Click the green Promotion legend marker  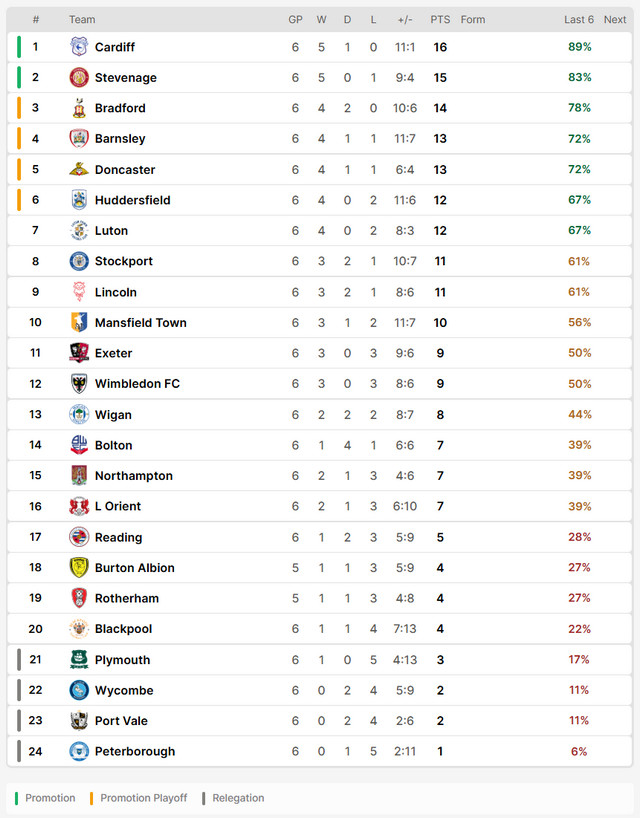(16, 798)
